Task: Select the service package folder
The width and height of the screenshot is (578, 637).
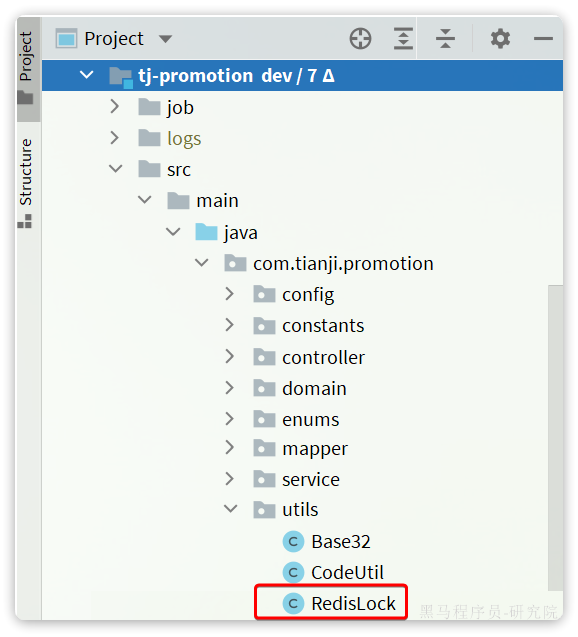Action: [297, 479]
